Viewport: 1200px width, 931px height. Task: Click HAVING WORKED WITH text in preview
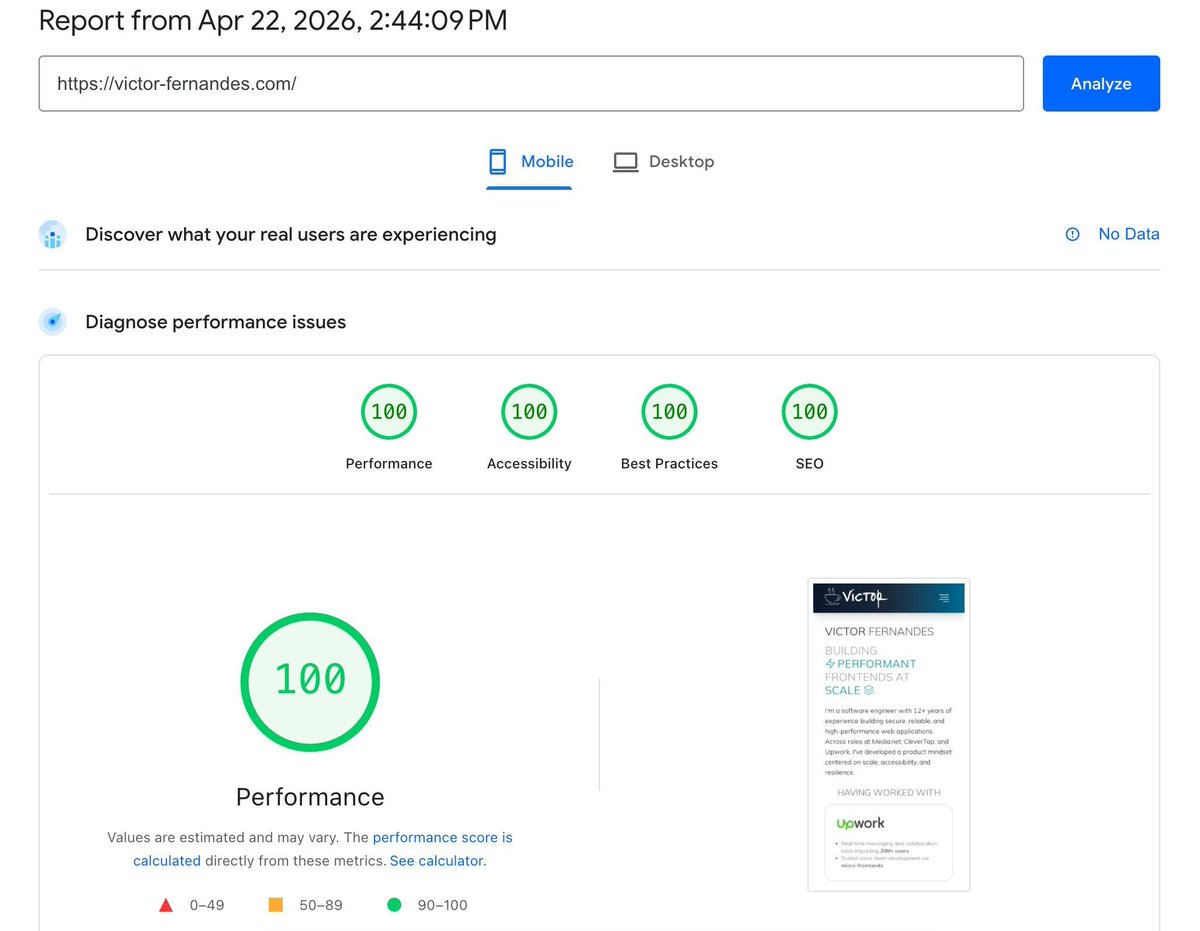tap(889, 793)
